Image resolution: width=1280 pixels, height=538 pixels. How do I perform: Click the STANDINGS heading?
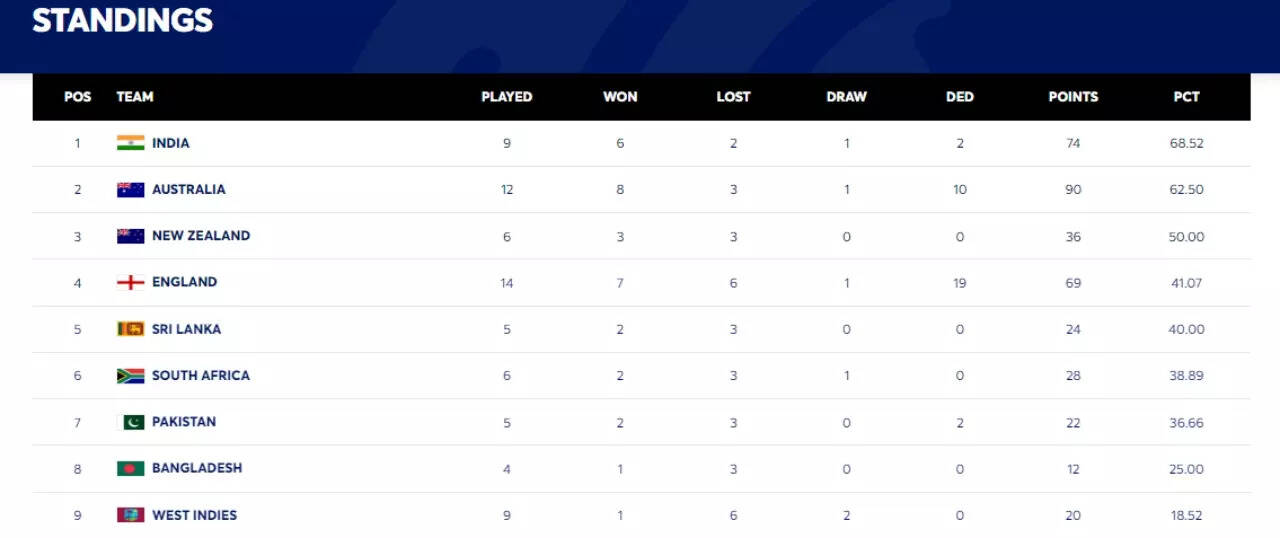pyautogui.click(x=123, y=21)
